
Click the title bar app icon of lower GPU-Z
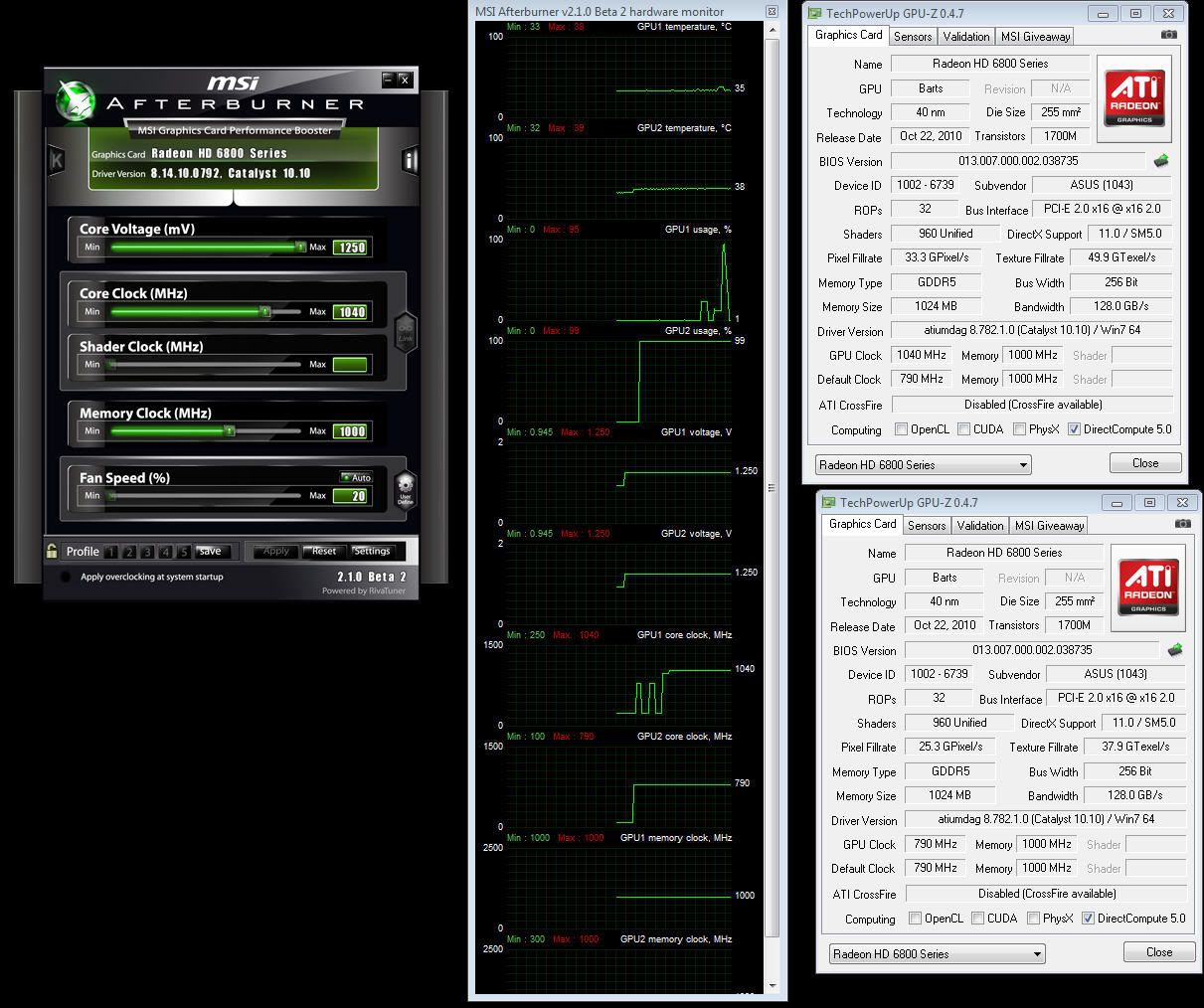(829, 503)
